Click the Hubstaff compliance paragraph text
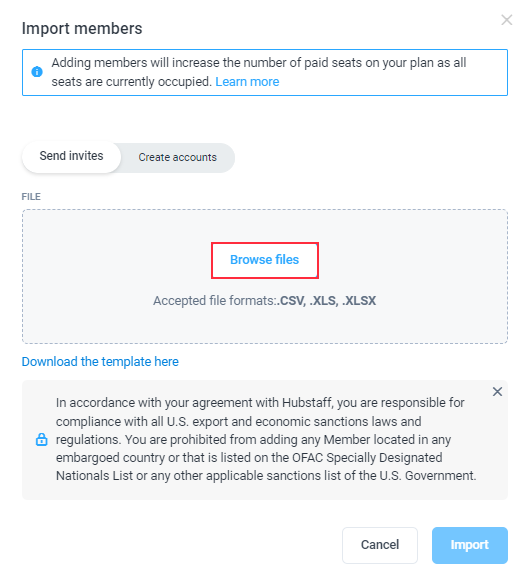Image resolution: width=531 pixels, height=584 pixels. click(266, 439)
